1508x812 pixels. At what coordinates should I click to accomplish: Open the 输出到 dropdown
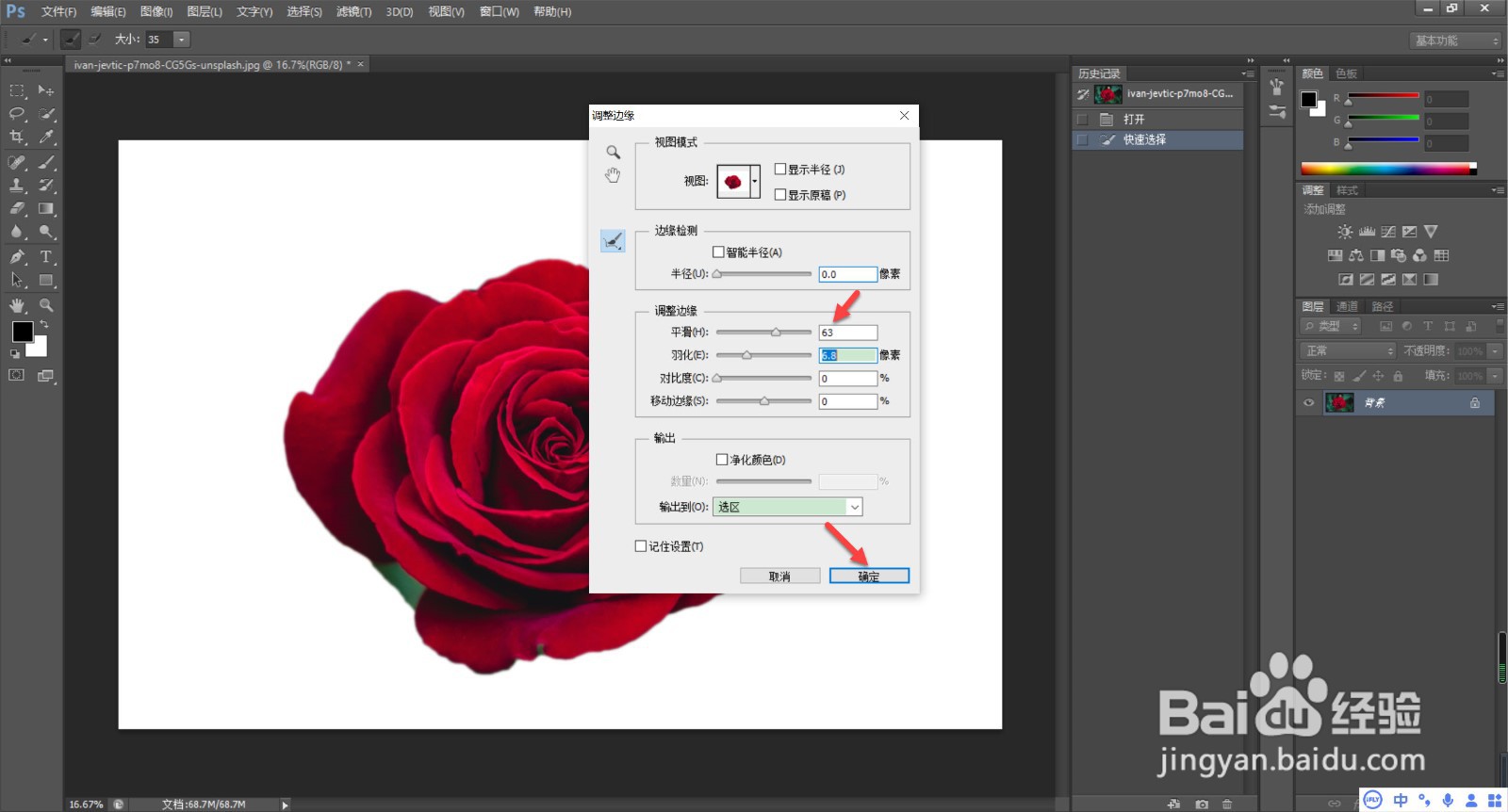788,507
